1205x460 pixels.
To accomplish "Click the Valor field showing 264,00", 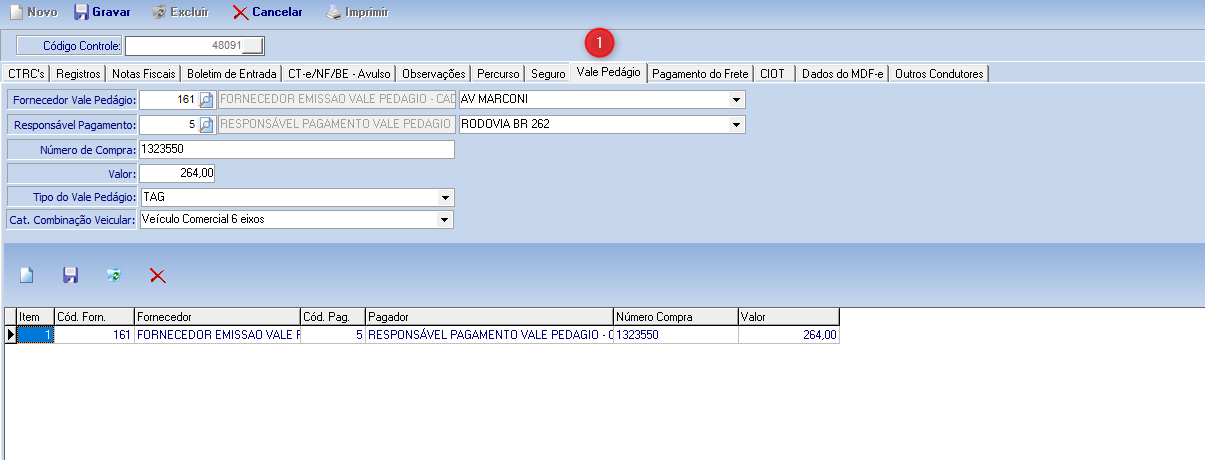I will 177,173.
